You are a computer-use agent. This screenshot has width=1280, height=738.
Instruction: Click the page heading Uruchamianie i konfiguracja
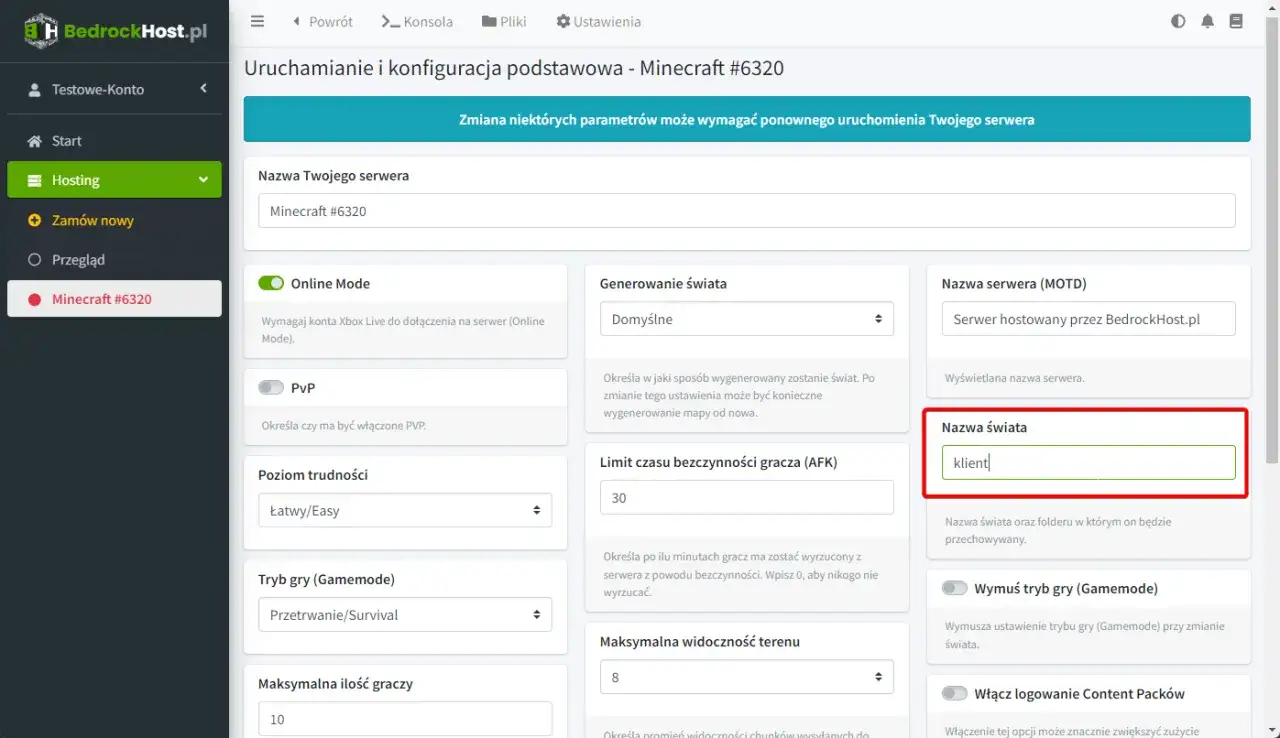tap(514, 68)
